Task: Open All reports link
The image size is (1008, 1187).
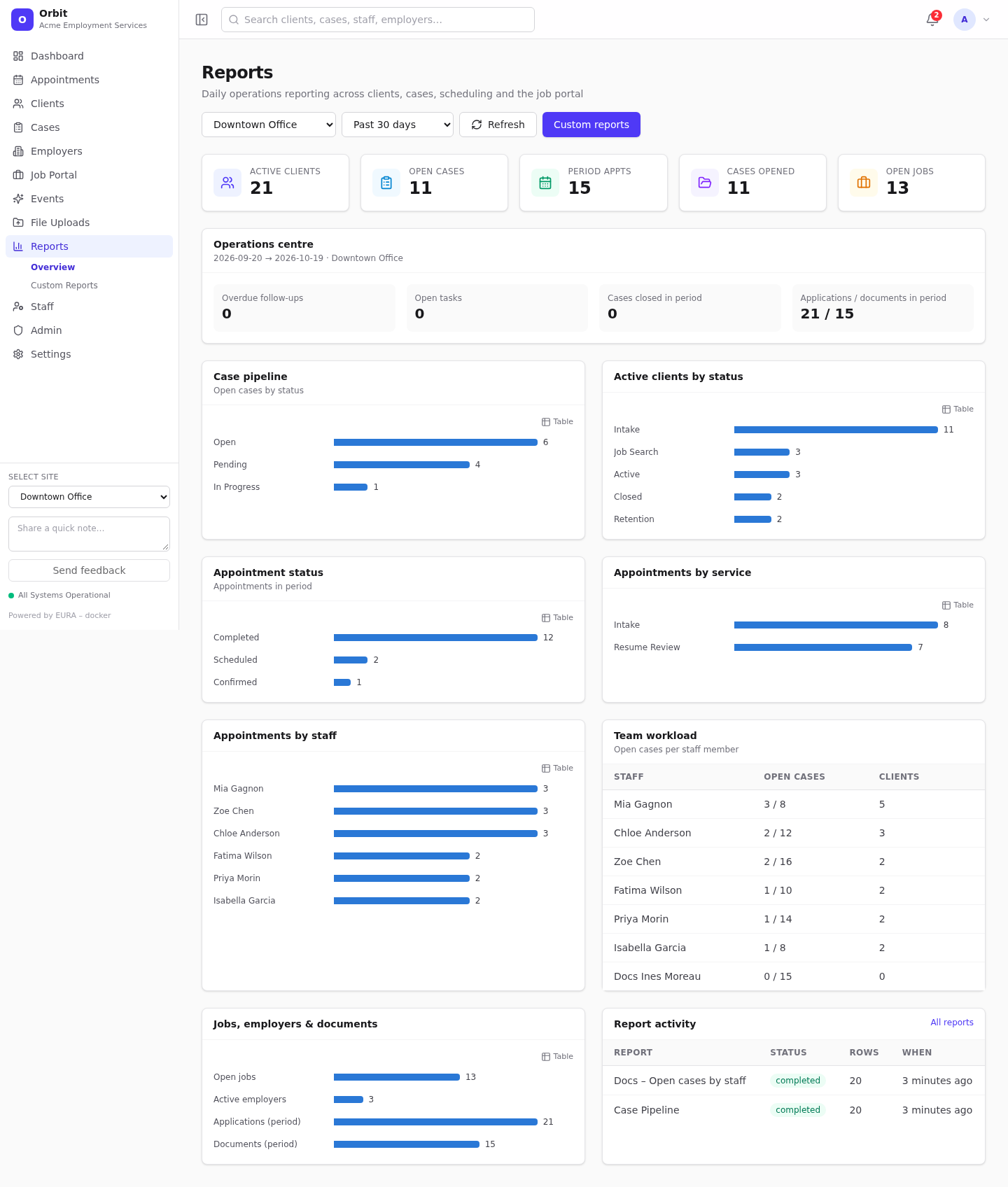Action: (x=952, y=1023)
